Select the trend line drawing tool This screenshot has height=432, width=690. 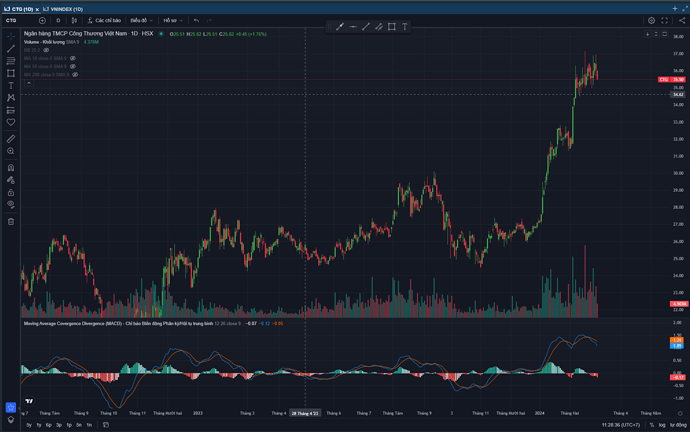point(11,49)
